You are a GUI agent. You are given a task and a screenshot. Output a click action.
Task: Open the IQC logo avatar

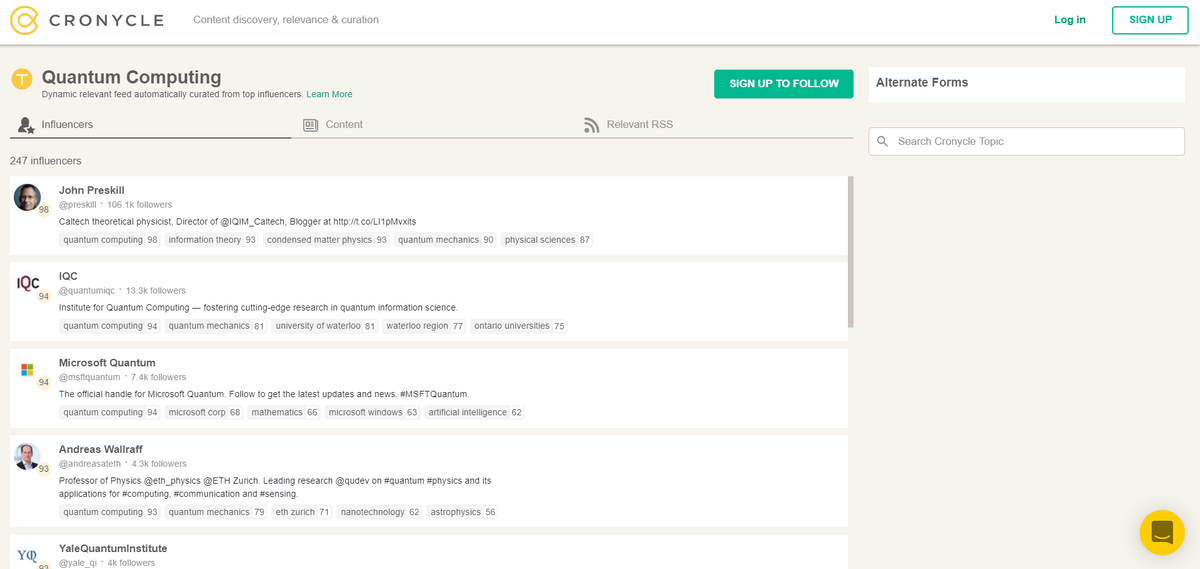click(28, 283)
